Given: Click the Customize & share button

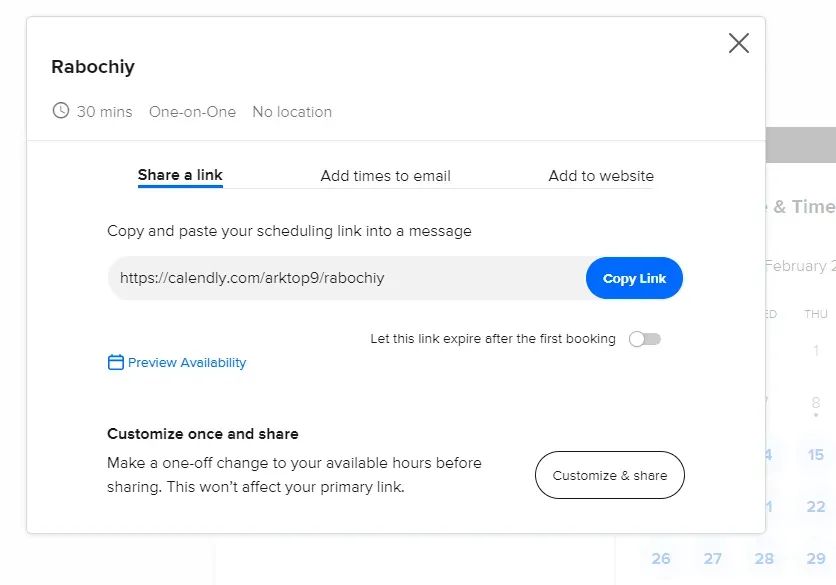Looking at the screenshot, I should point(609,475).
